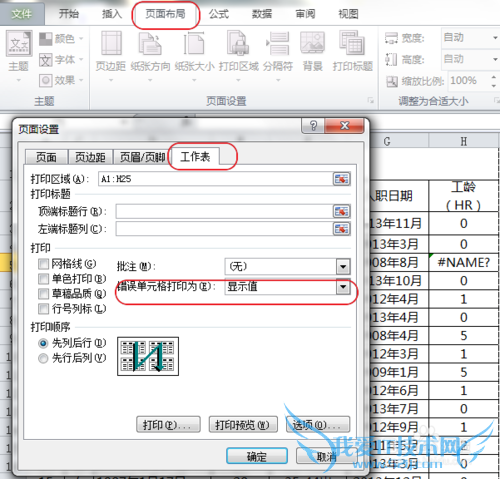This screenshot has height=479, width=500.
Task: Click the 取消 cancel button
Action: (326, 456)
